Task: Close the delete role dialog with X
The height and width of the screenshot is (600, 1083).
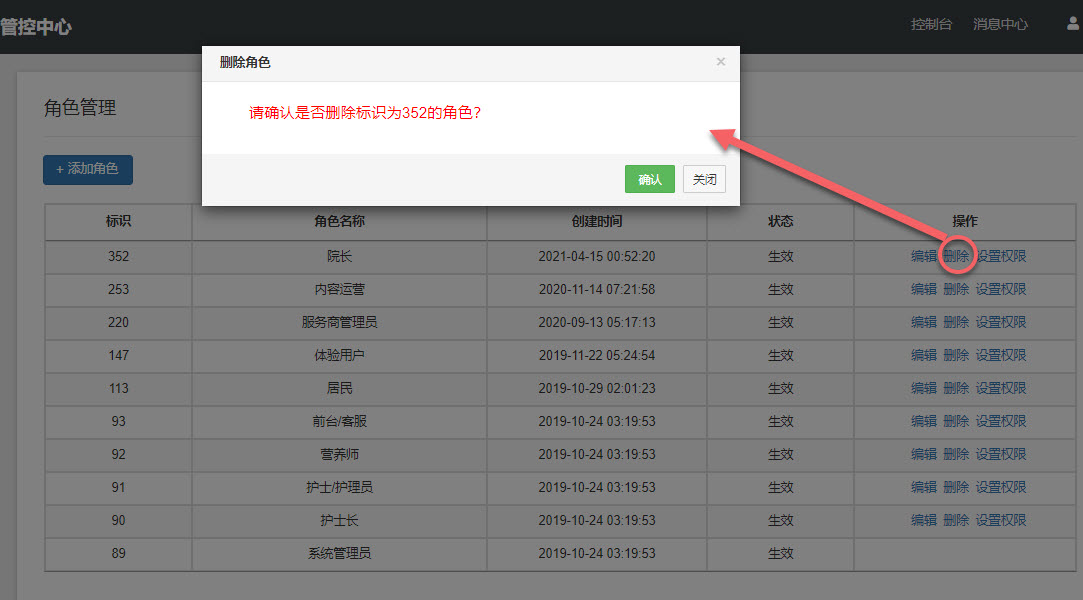Action: point(721,62)
